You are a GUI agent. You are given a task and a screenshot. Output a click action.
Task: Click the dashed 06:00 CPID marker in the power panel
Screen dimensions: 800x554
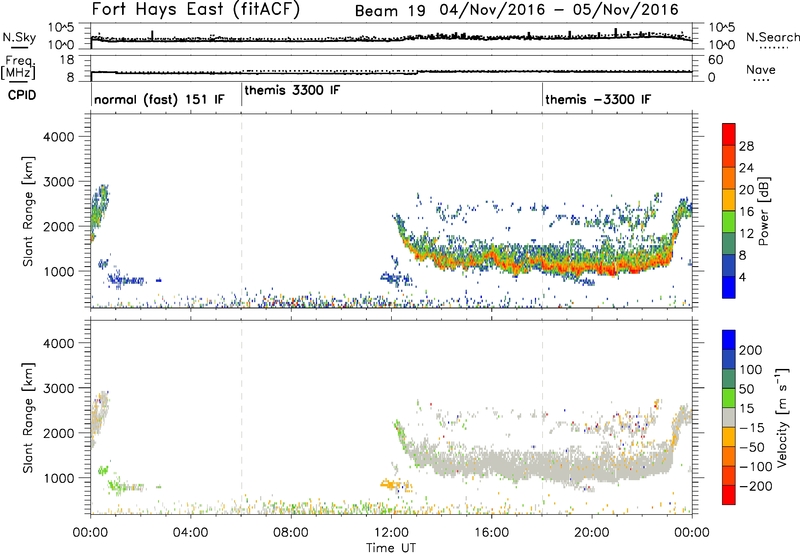click(x=241, y=210)
